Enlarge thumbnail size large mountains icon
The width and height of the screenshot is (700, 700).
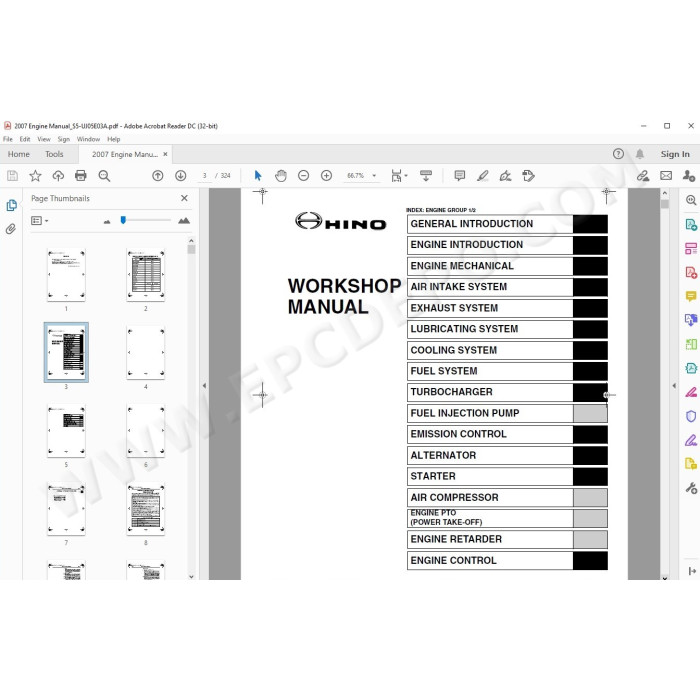tap(184, 221)
